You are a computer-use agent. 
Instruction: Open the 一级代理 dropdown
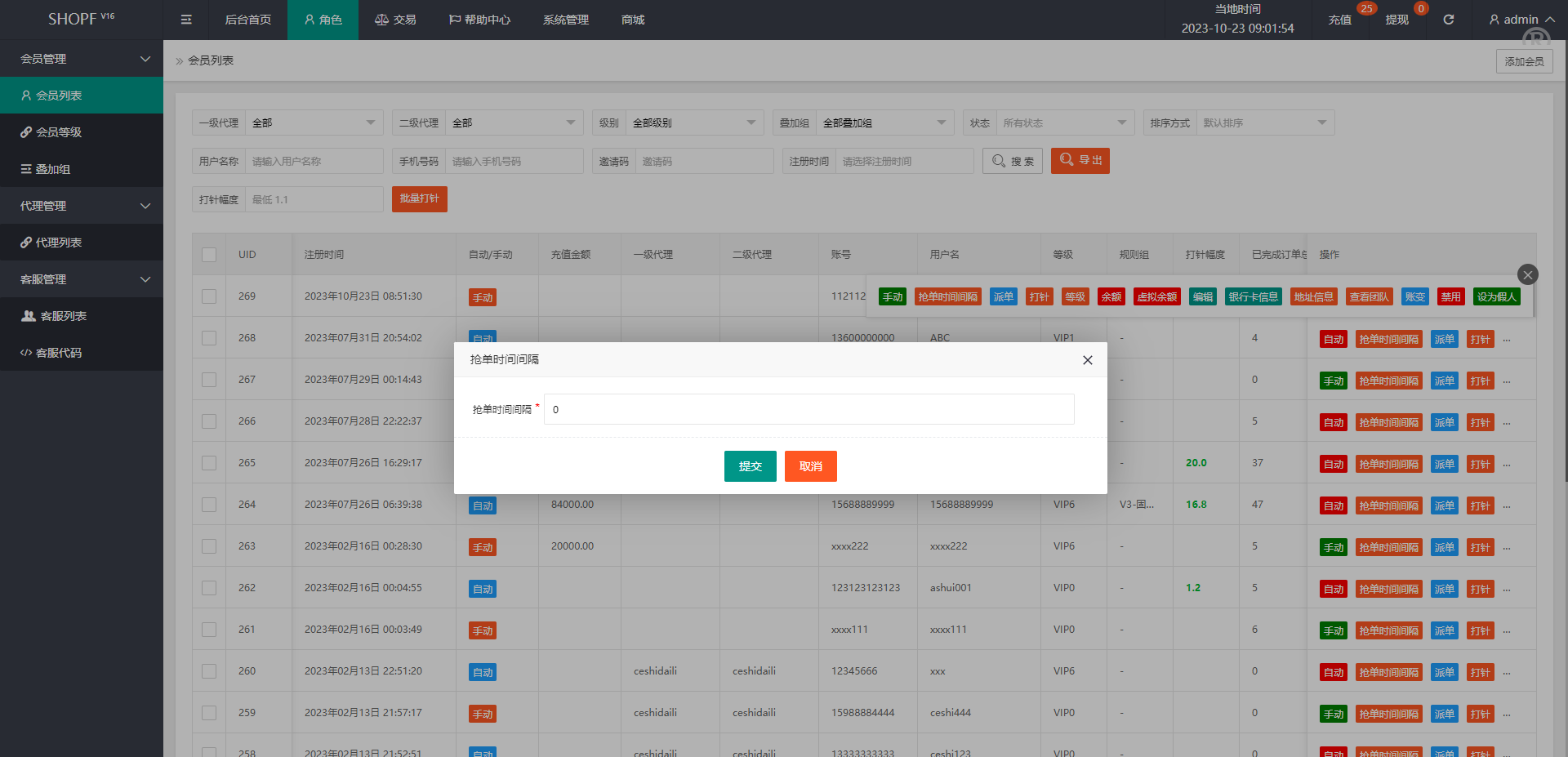click(x=314, y=123)
